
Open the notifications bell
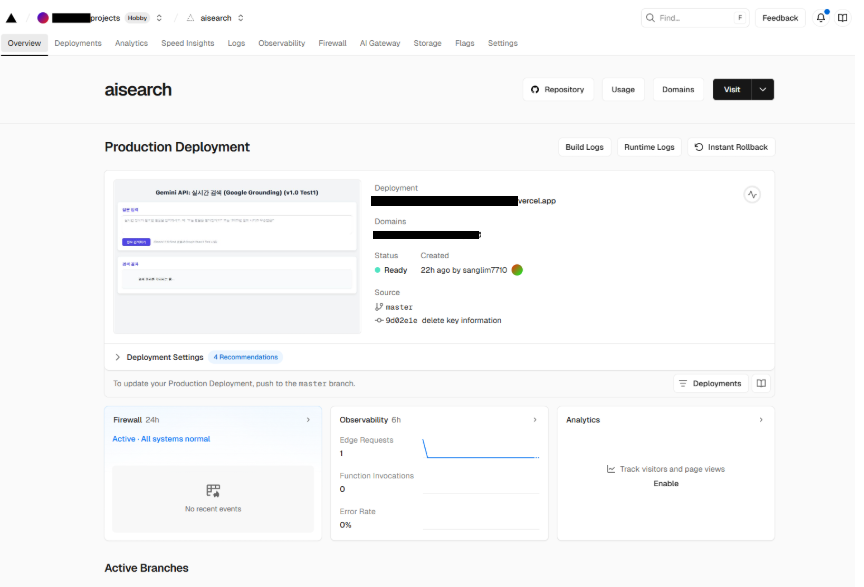820,18
